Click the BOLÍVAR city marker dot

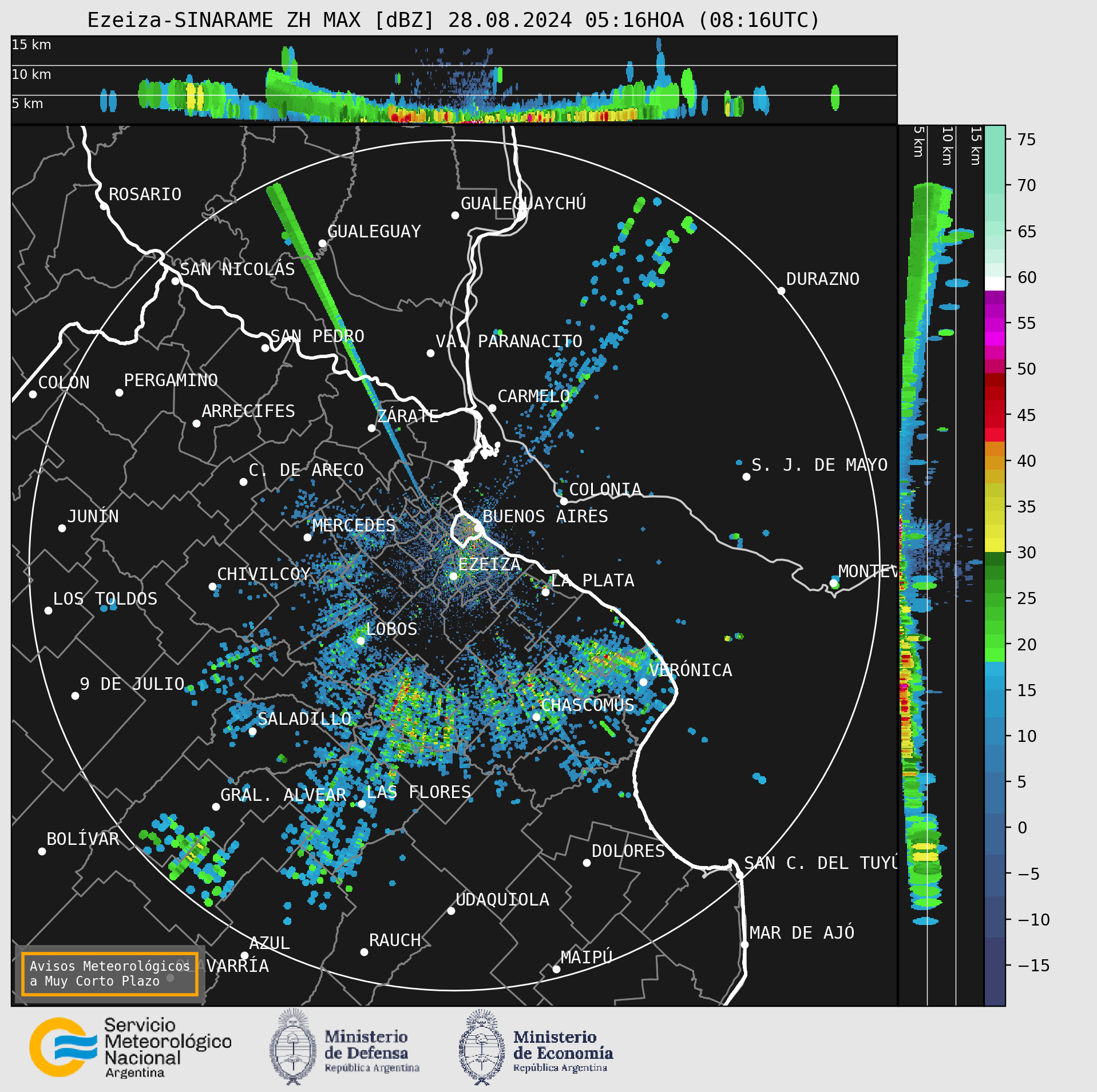click(x=42, y=851)
